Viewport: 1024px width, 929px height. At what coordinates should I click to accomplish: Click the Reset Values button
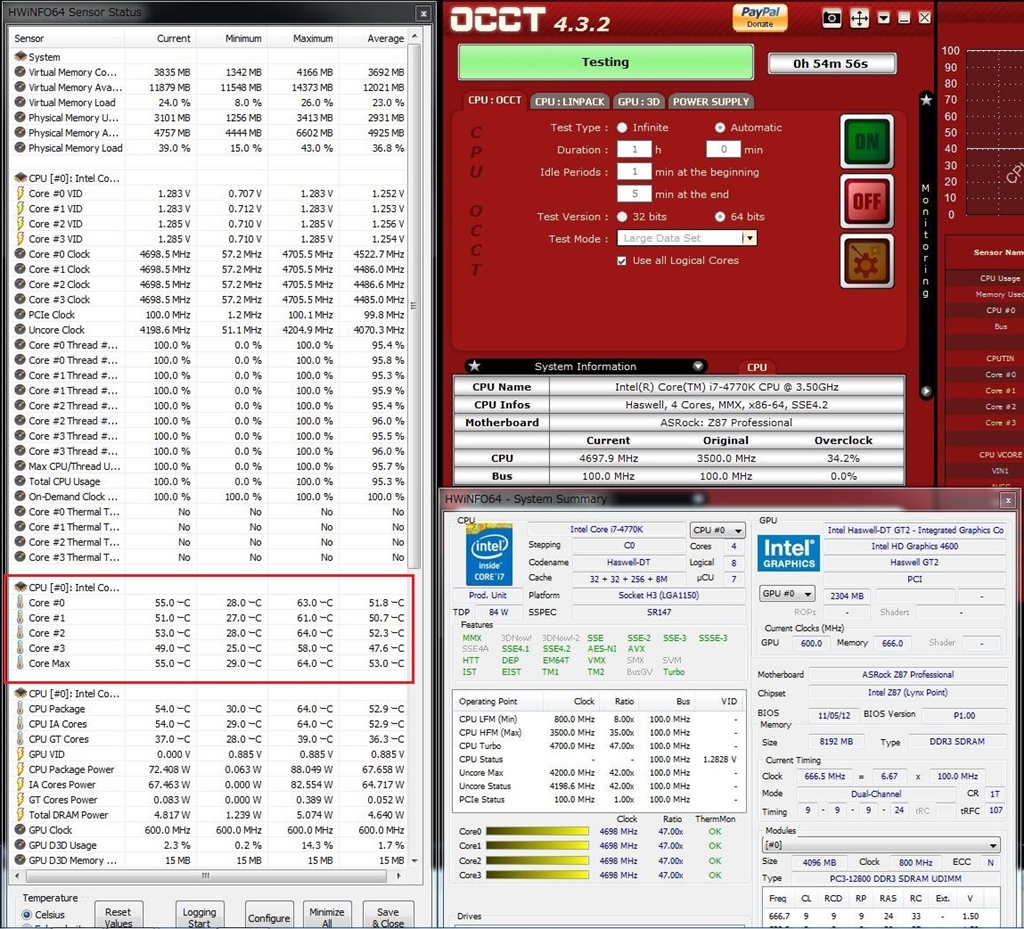(x=118, y=916)
